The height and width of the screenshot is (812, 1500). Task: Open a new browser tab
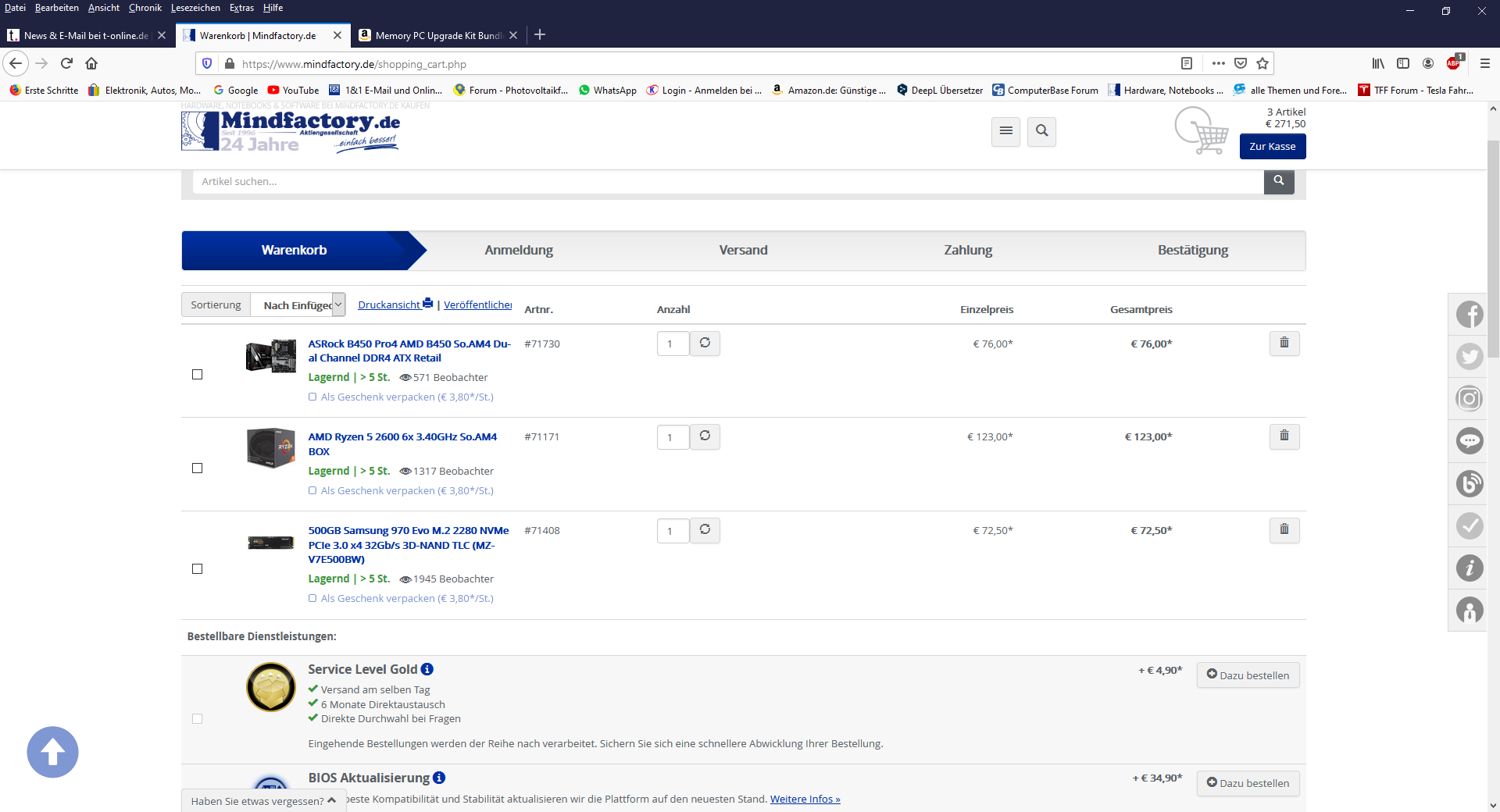[x=539, y=35]
